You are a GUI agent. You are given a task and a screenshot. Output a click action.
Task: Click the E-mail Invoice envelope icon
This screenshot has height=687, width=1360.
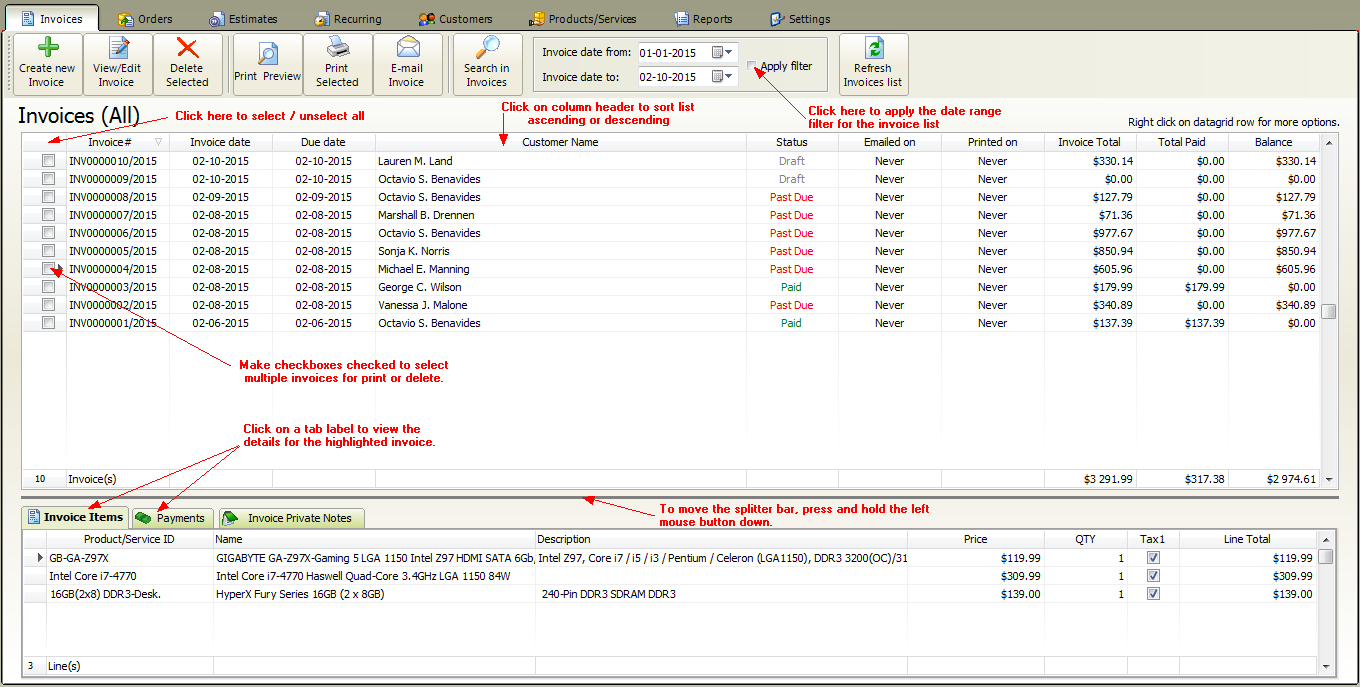pyautogui.click(x=407, y=48)
